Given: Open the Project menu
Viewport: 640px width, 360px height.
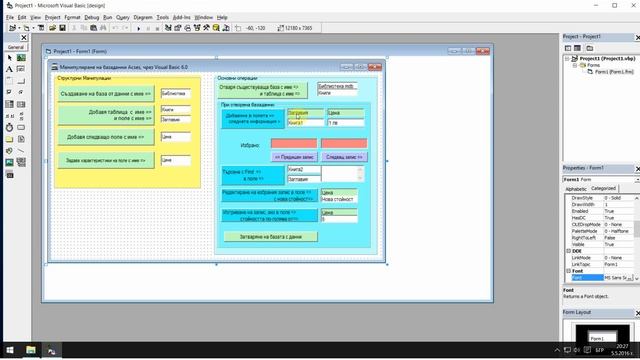Looking at the screenshot, I should tap(53, 18).
